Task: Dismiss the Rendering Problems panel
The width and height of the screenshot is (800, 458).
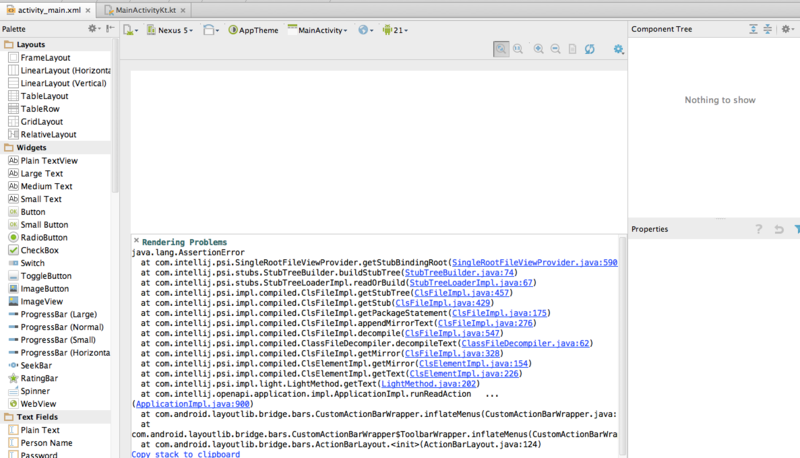Action: click(x=136, y=240)
